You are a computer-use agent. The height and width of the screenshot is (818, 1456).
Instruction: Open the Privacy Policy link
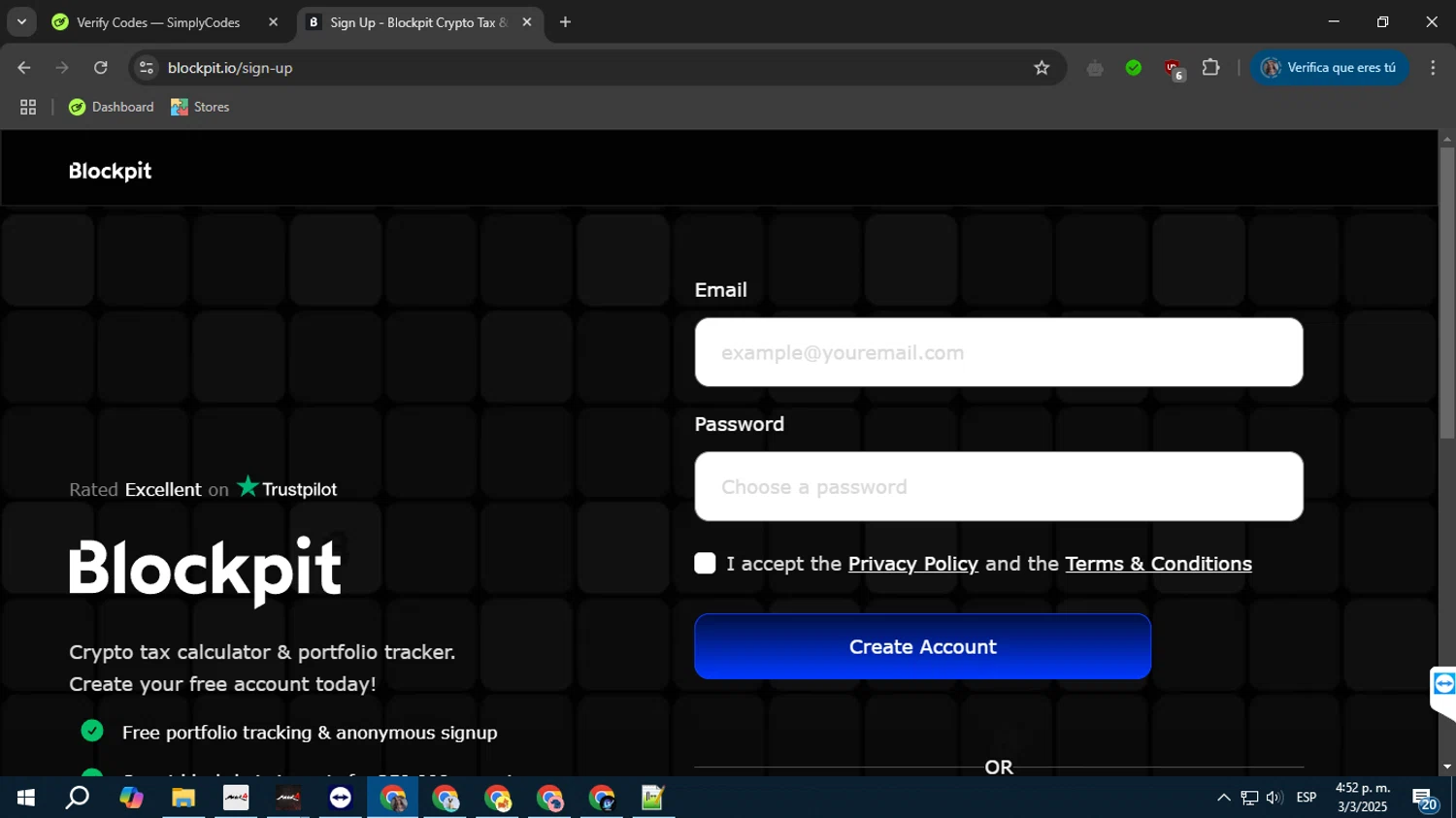913,564
